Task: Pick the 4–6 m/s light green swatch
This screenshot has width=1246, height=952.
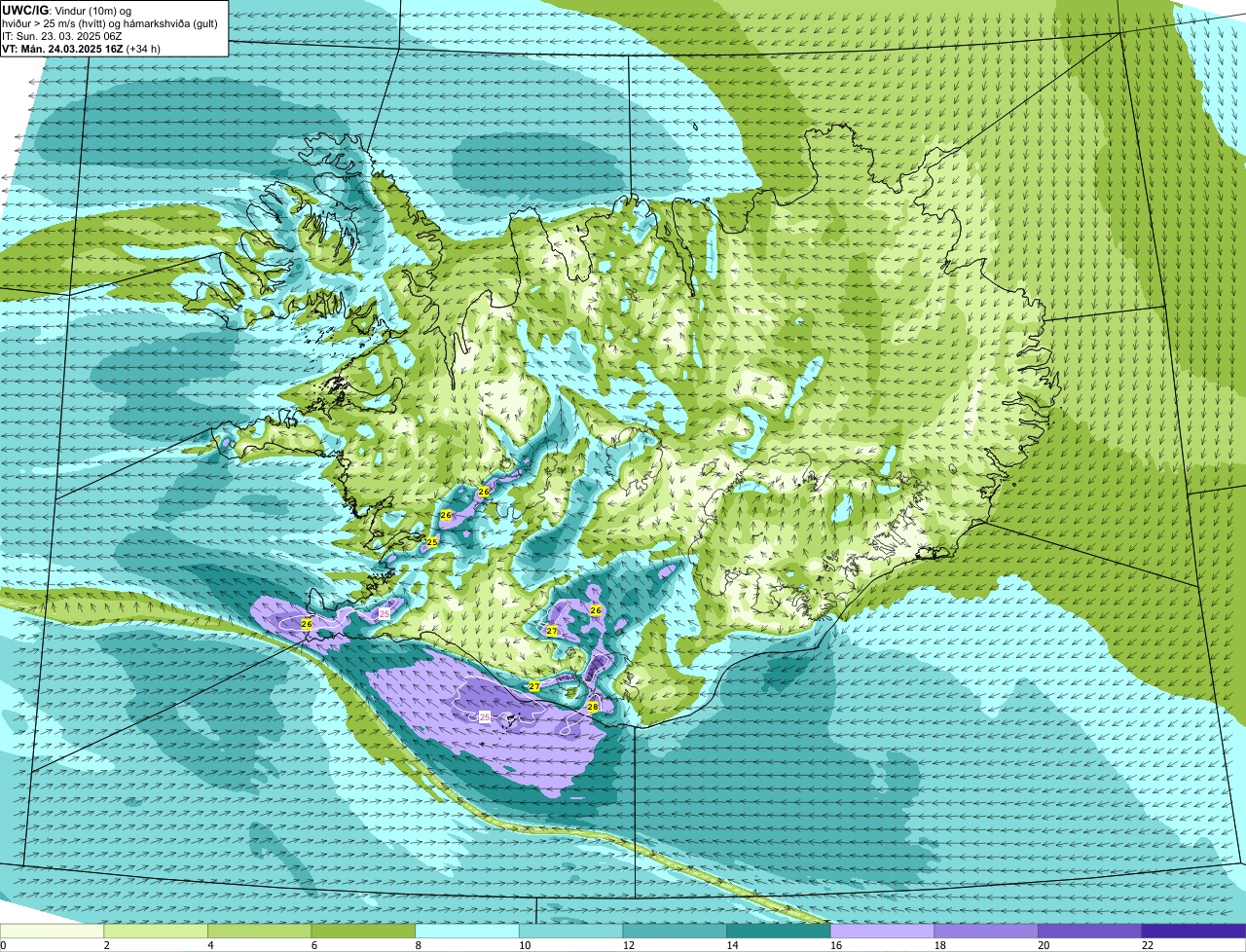Action: [259, 932]
